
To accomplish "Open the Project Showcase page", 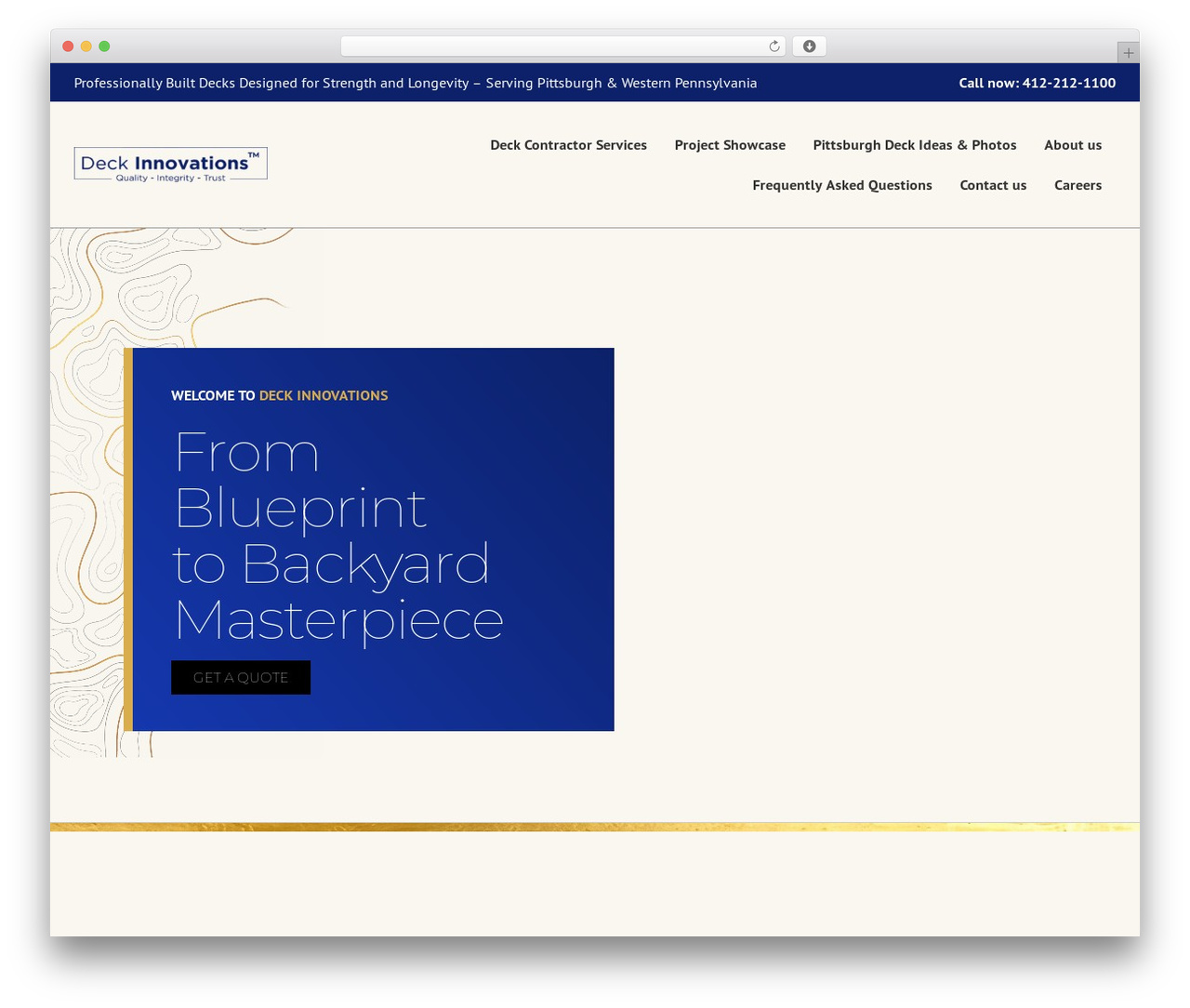I will 730,145.
